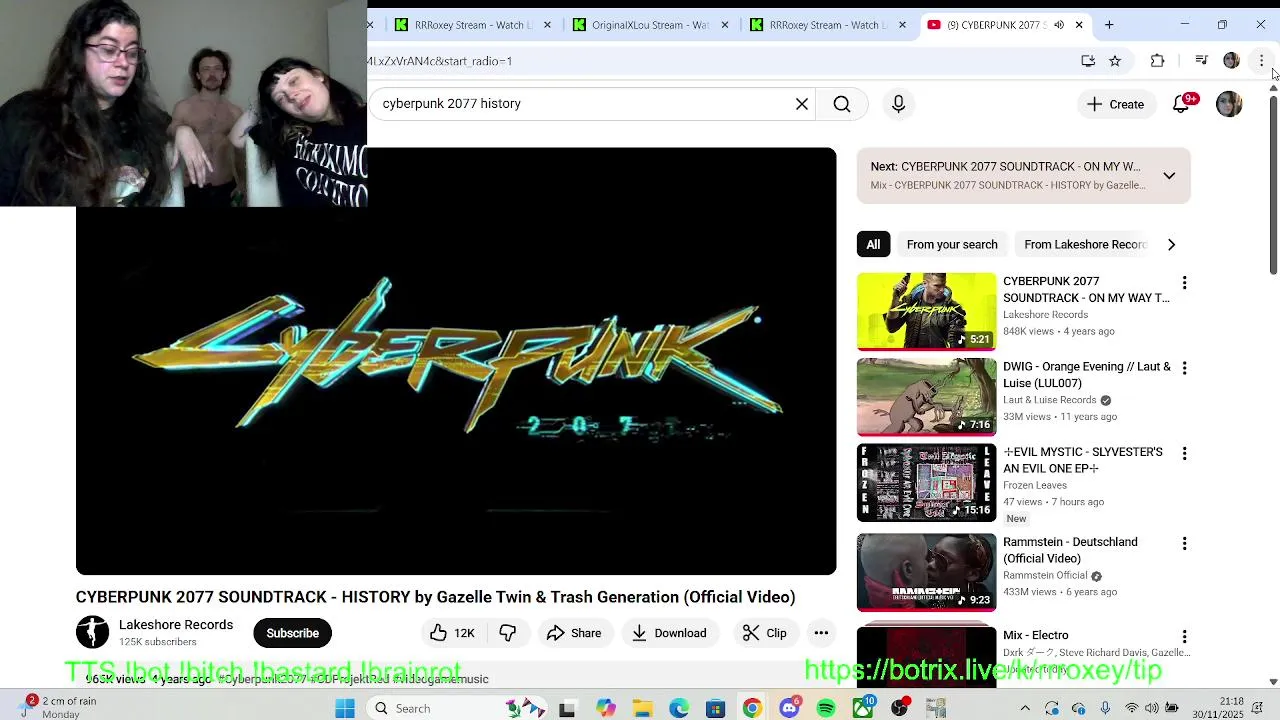
Task: Download the video
Action: click(x=669, y=633)
